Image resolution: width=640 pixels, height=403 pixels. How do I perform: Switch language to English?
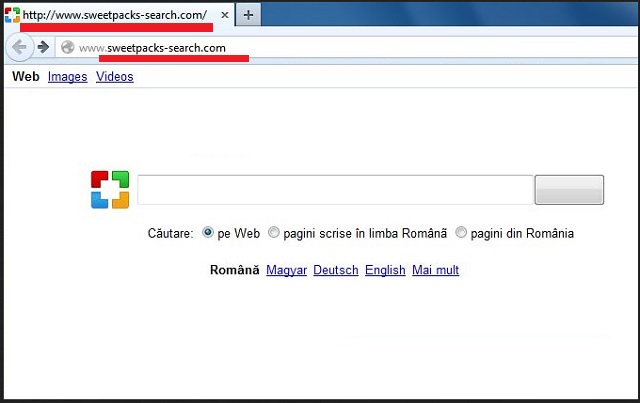coord(385,270)
